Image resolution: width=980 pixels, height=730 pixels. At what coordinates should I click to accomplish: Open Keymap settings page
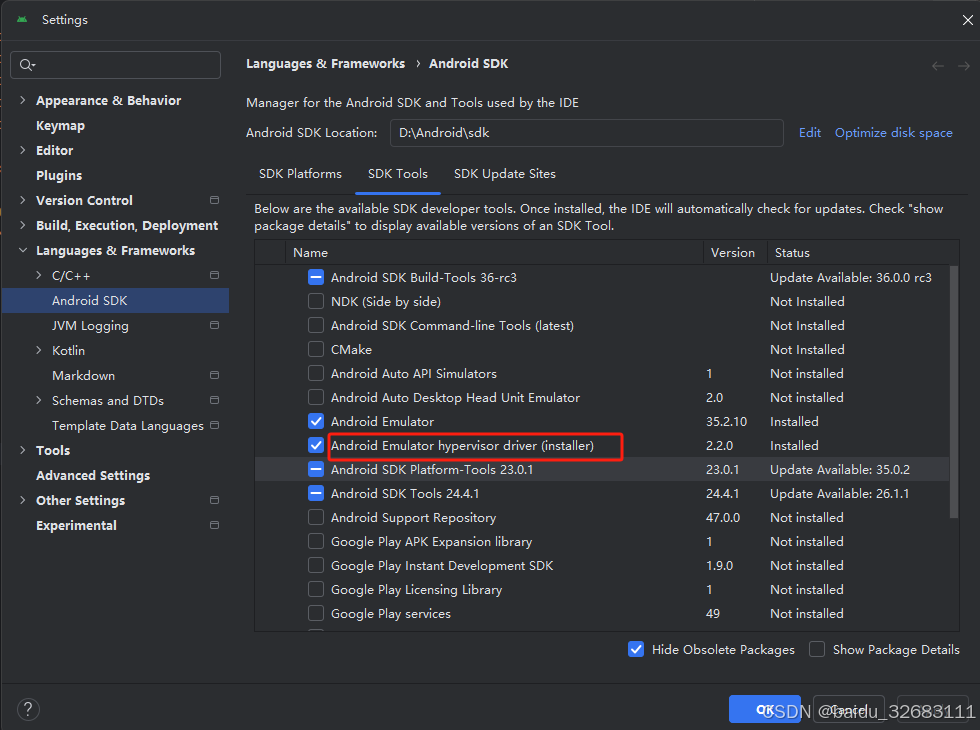pos(61,126)
